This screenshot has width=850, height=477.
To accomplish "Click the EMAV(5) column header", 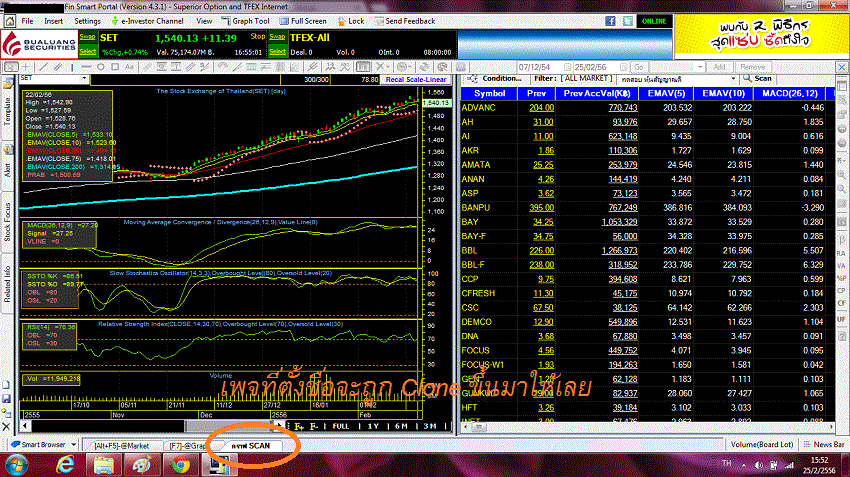I will [x=666, y=93].
